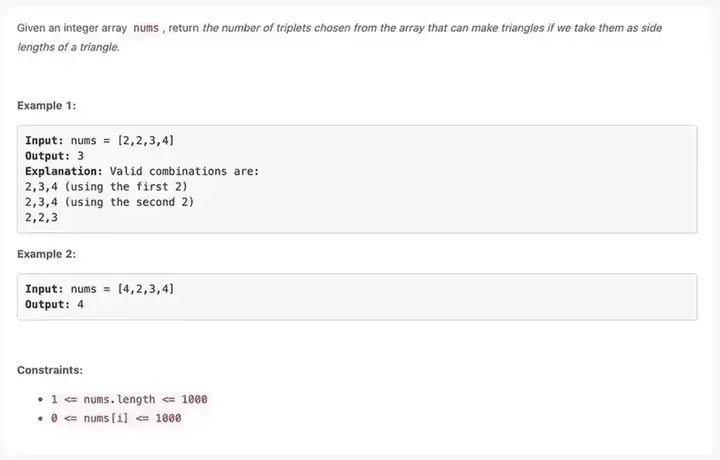Click the '2,2,3' combination line
The height and width of the screenshot is (460, 720).
coord(41,218)
